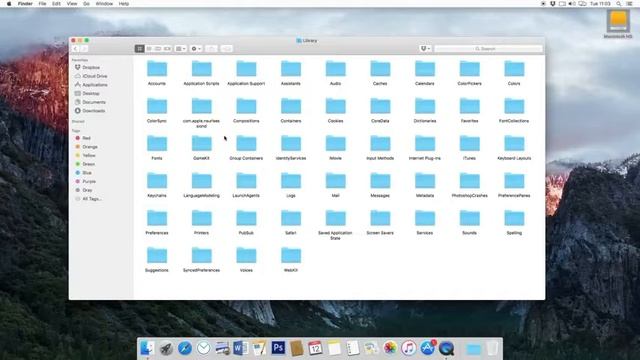Open the Help menu

click(124, 4)
